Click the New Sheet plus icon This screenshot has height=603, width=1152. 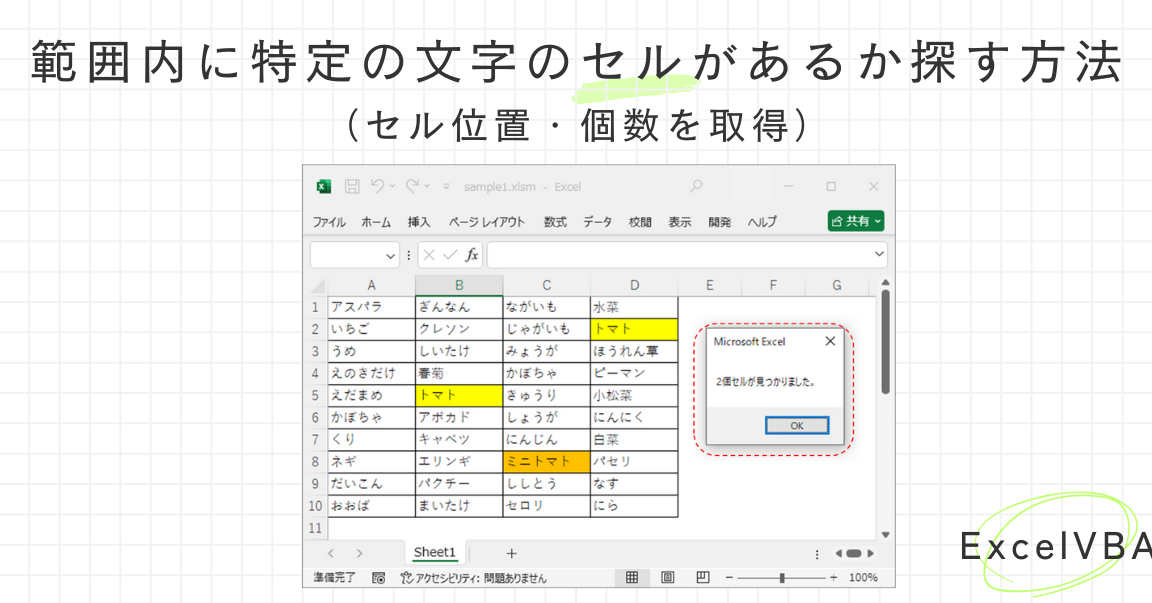512,553
